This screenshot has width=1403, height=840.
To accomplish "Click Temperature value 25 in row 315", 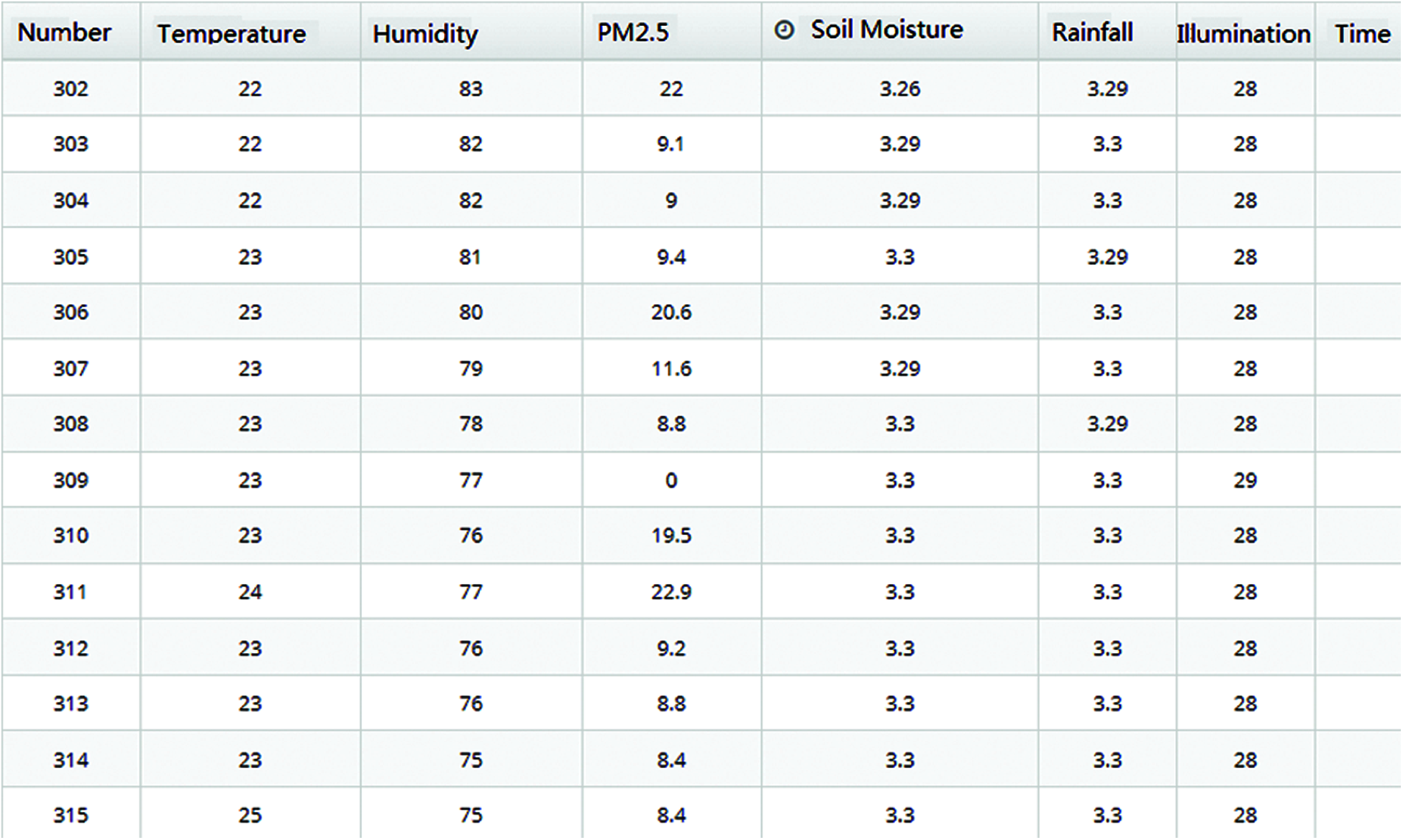I will tap(250, 816).
